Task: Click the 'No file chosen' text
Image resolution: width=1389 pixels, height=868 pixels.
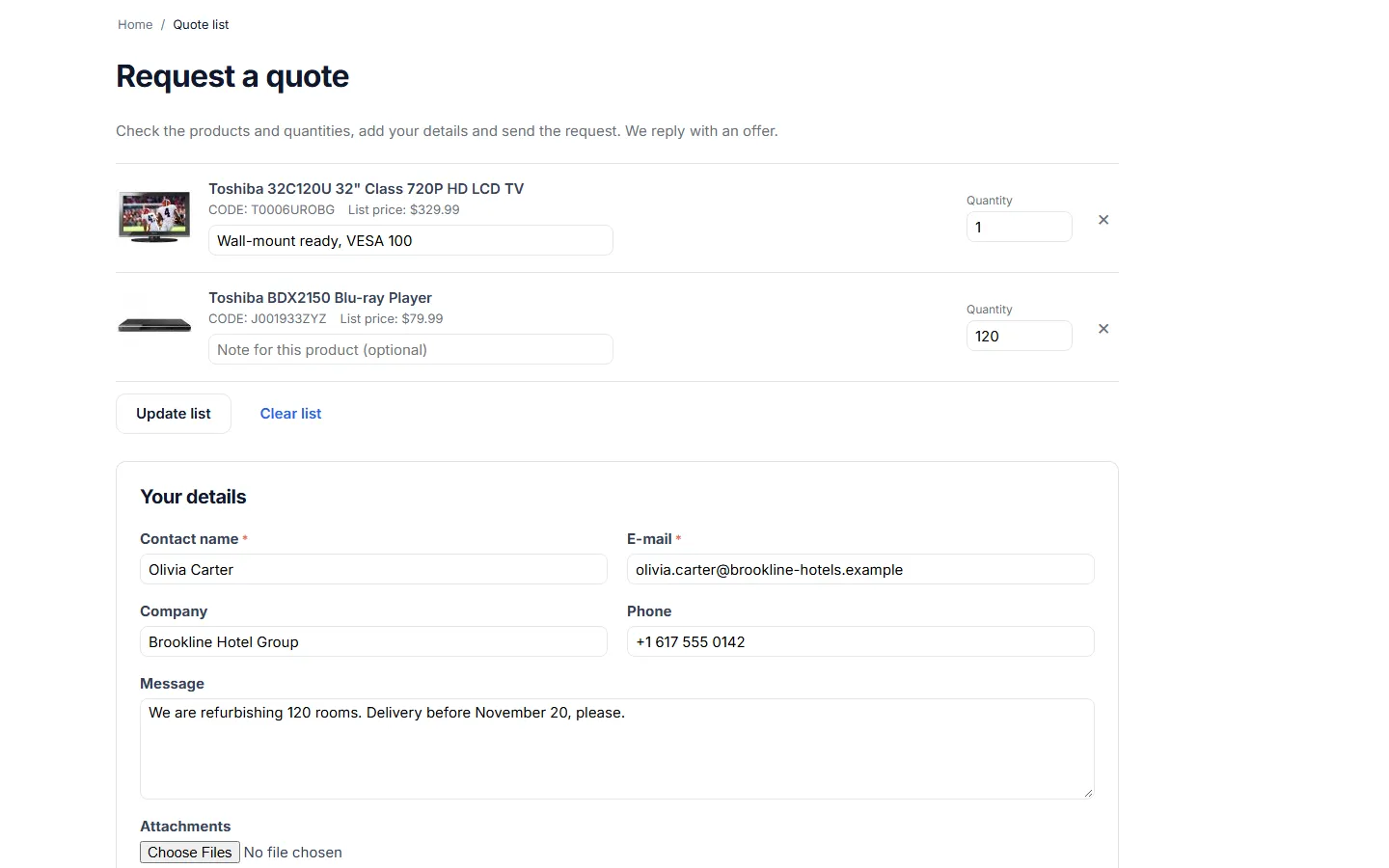Action: tap(293, 853)
